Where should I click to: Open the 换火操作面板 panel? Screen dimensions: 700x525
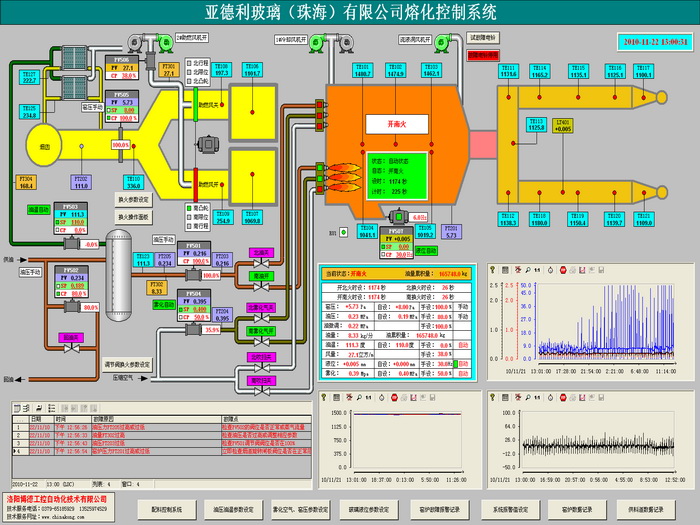(x=133, y=216)
